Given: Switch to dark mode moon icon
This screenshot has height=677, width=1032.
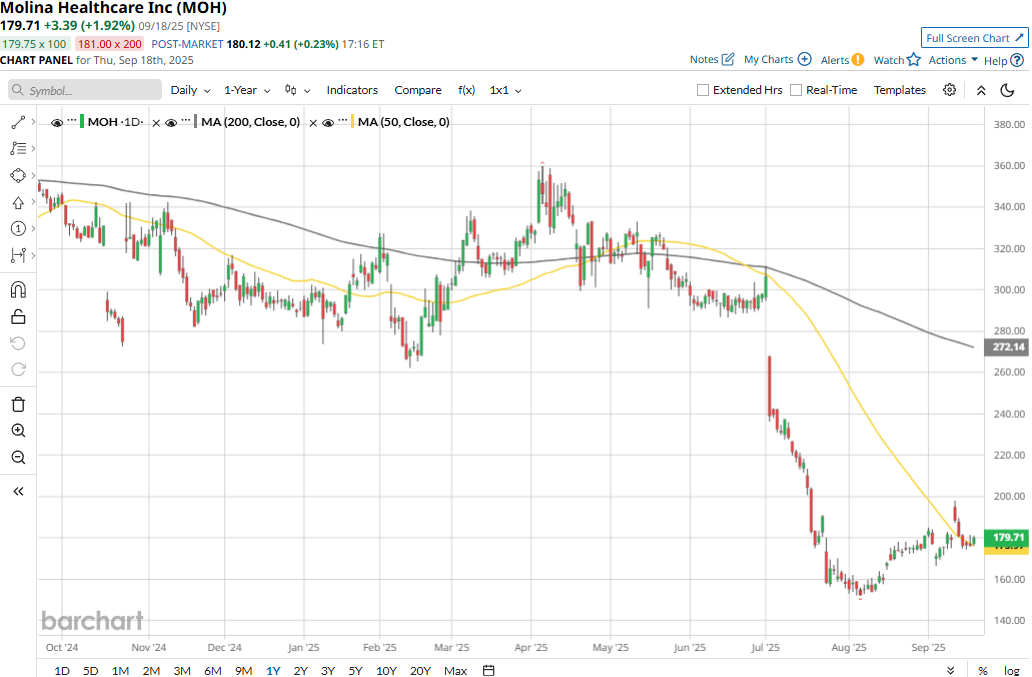Looking at the screenshot, I should [1007, 90].
